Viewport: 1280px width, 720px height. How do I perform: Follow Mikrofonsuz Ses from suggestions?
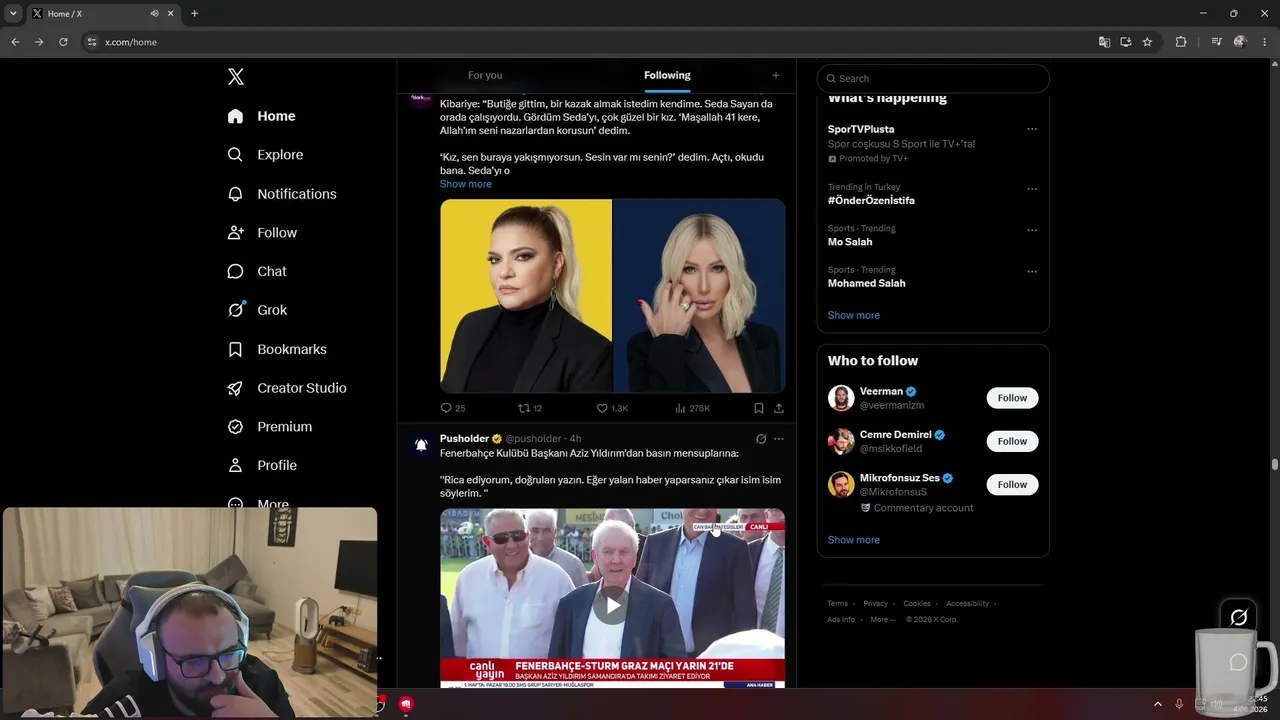coord(1012,485)
